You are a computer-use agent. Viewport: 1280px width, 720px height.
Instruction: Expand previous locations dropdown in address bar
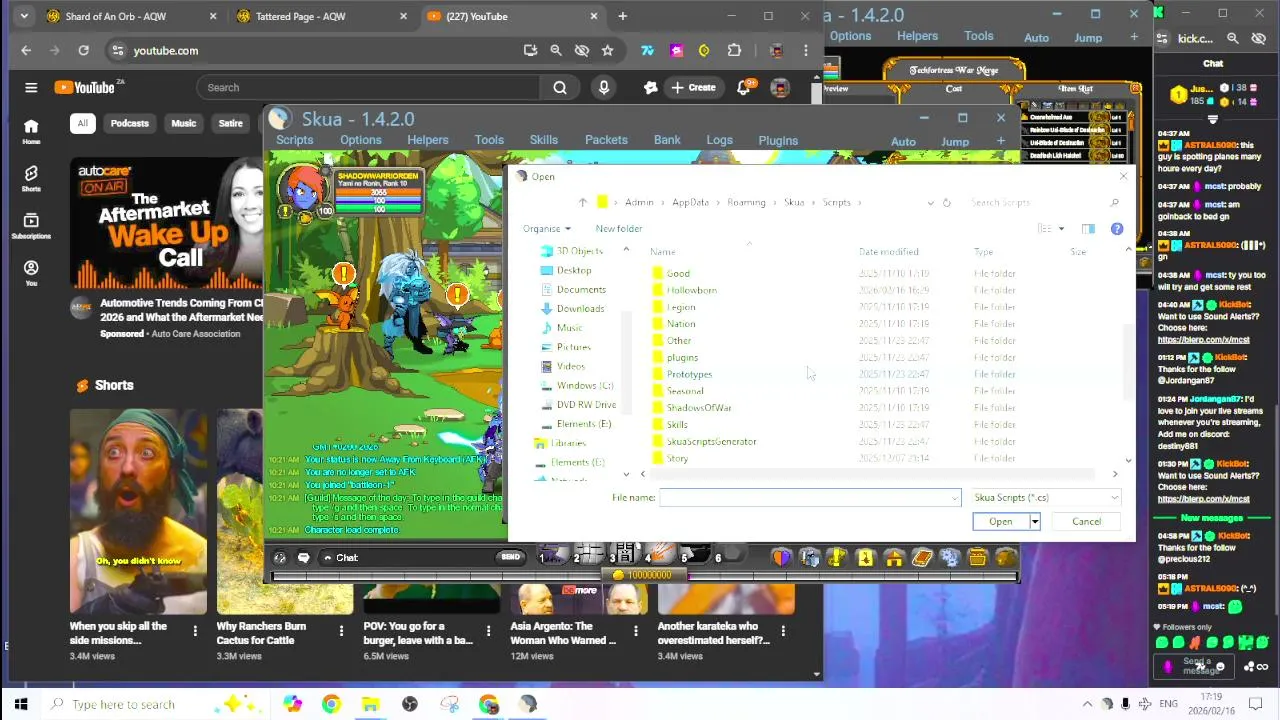(x=931, y=202)
